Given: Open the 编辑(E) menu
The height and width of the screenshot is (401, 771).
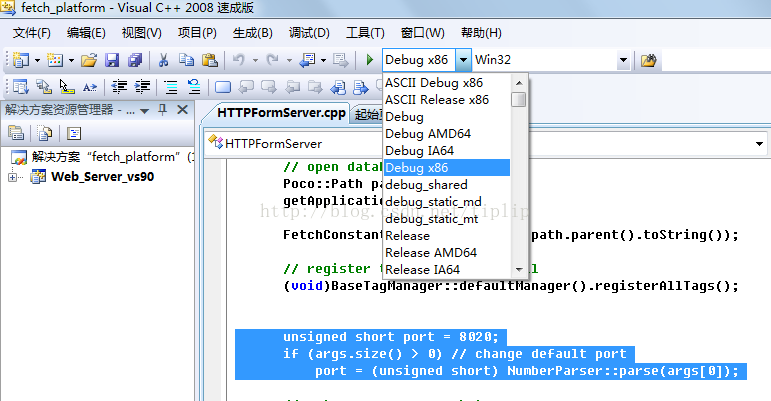Looking at the screenshot, I should coord(86,33).
